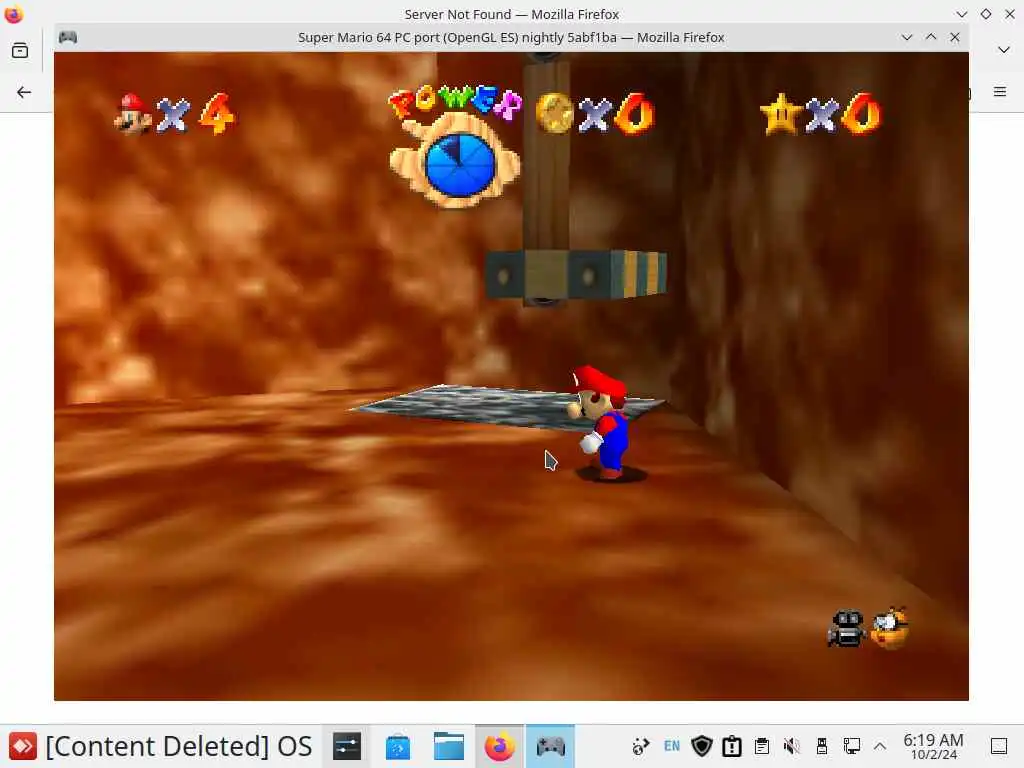
Task: Open Firefox hamburger application menu
Action: click(1000, 92)
